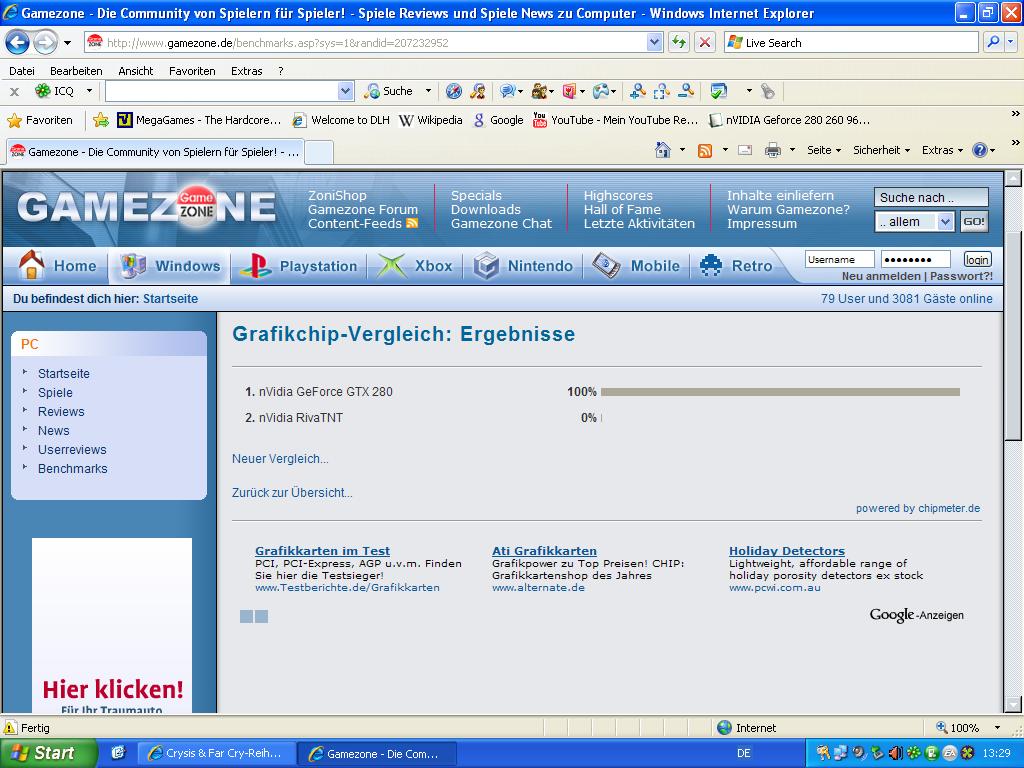The image size is (1024, 768).
Task: Click the Stop loading red X icon
Action: [x=705, y=43]
